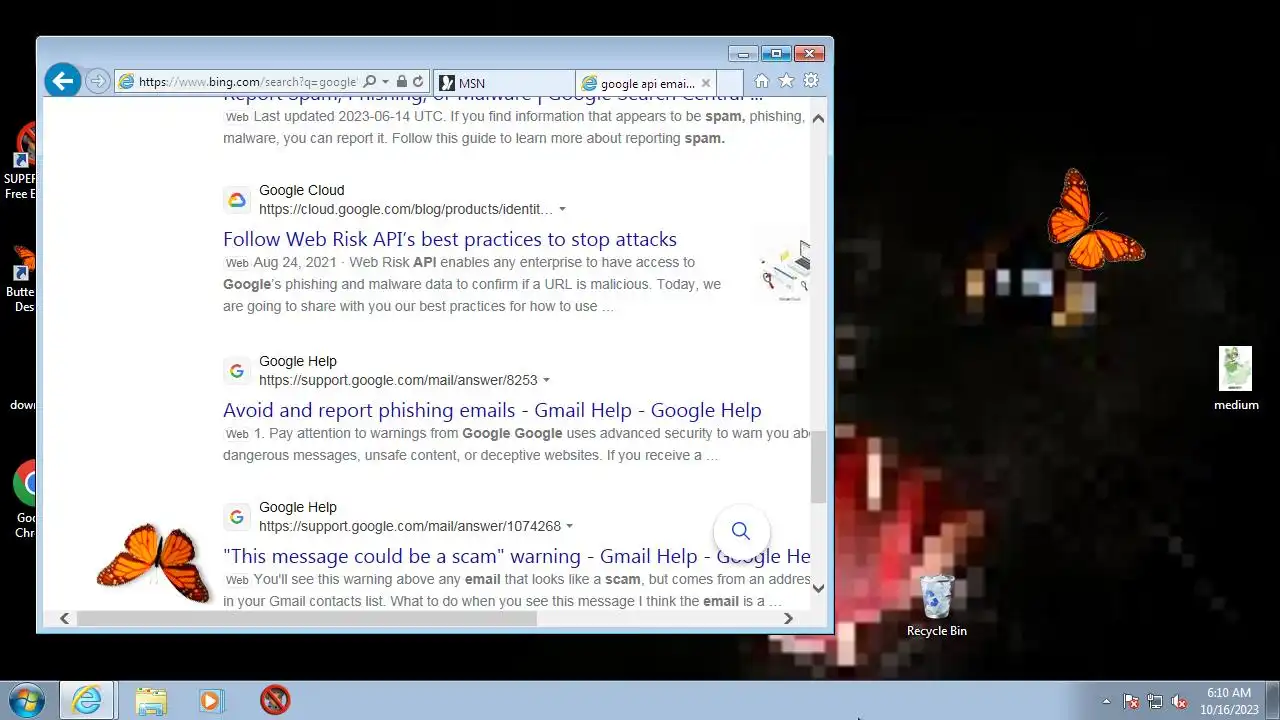Open the Tools gear menu
Viewport: 1280px width, 720px height.
pos(811,81)
